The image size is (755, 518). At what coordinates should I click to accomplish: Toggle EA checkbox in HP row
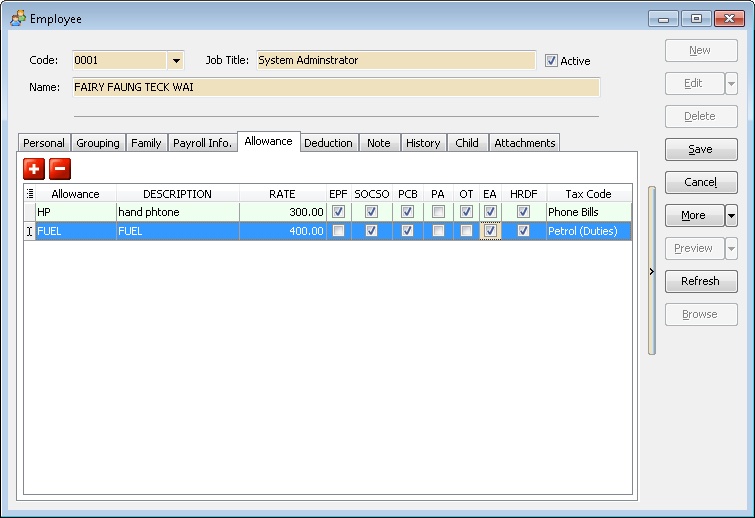click(x=490, y=212)
